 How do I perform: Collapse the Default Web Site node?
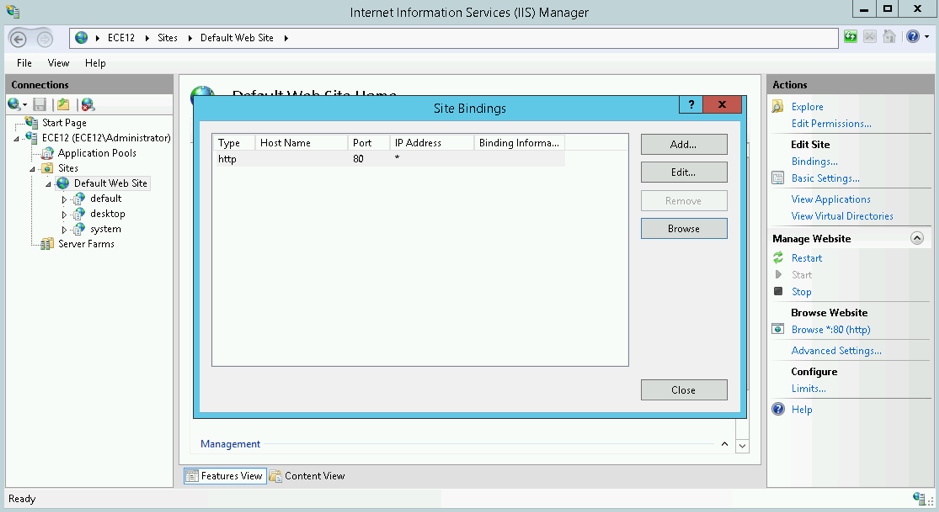[49, 184]
